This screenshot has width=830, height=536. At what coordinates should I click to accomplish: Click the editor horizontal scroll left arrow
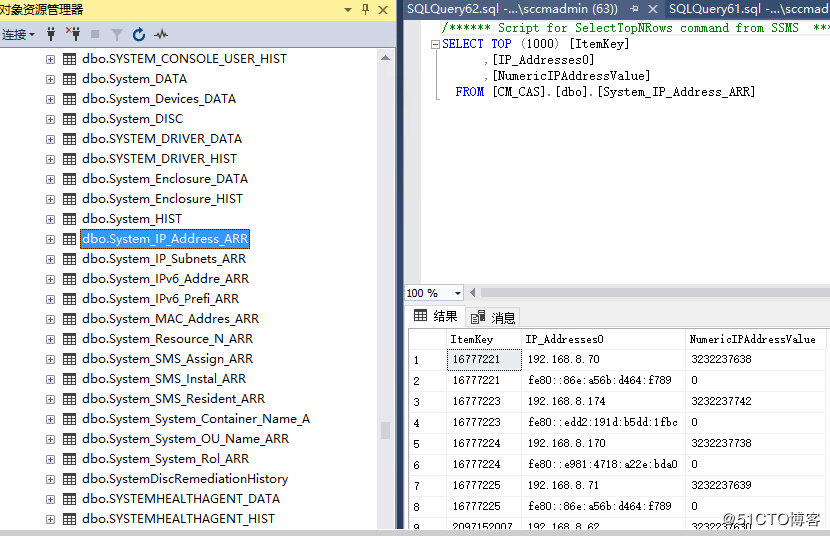pyautogui.click(x=473, y=293)
